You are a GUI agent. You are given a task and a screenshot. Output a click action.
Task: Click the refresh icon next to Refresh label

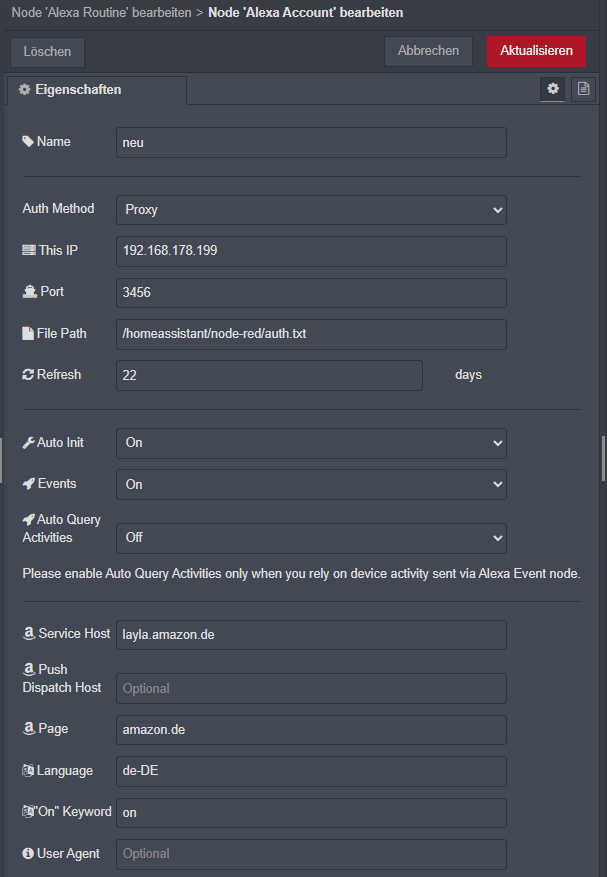tap(28, 375)
